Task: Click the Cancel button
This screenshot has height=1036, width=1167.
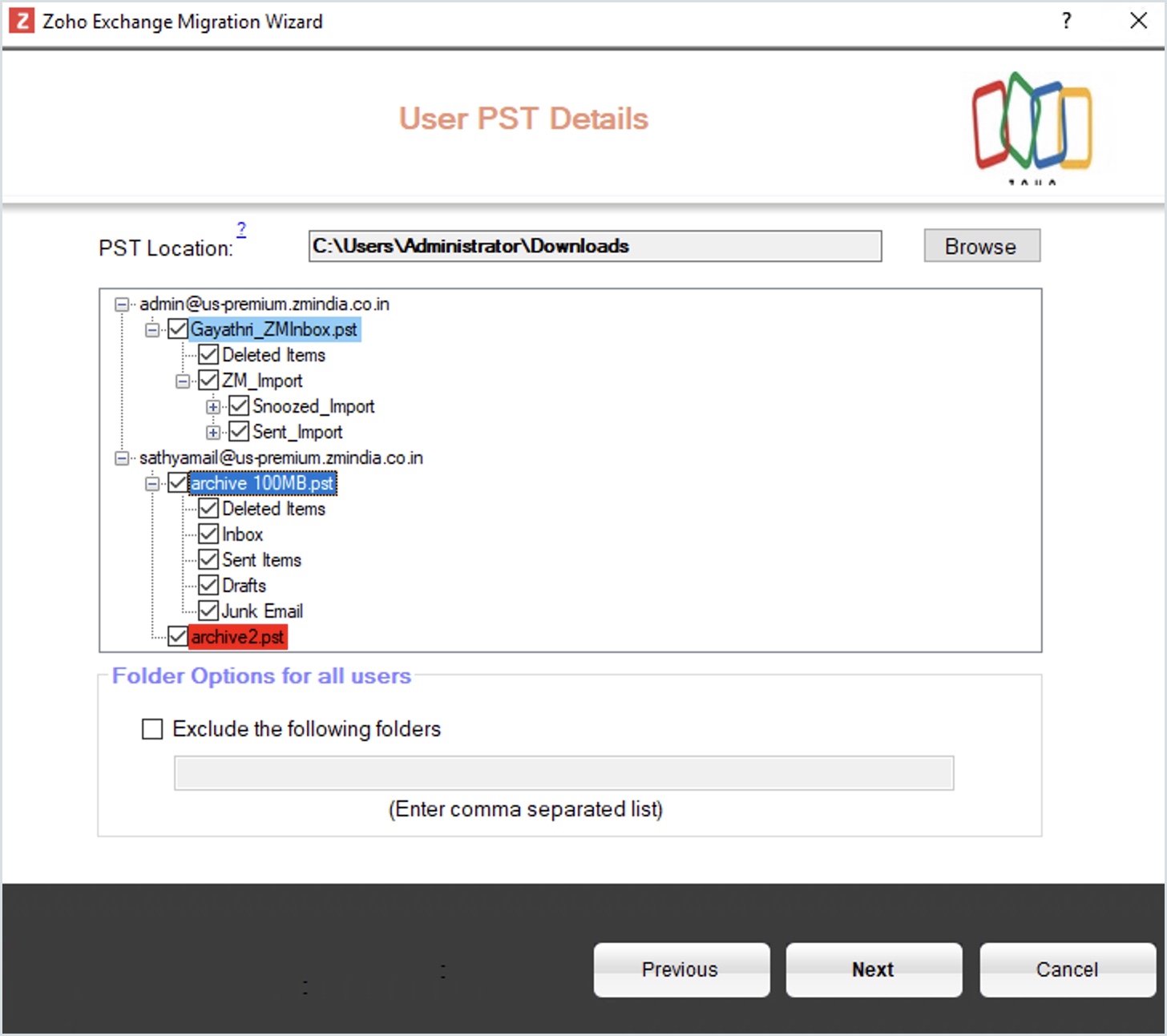Action: tap(1068, 970)
